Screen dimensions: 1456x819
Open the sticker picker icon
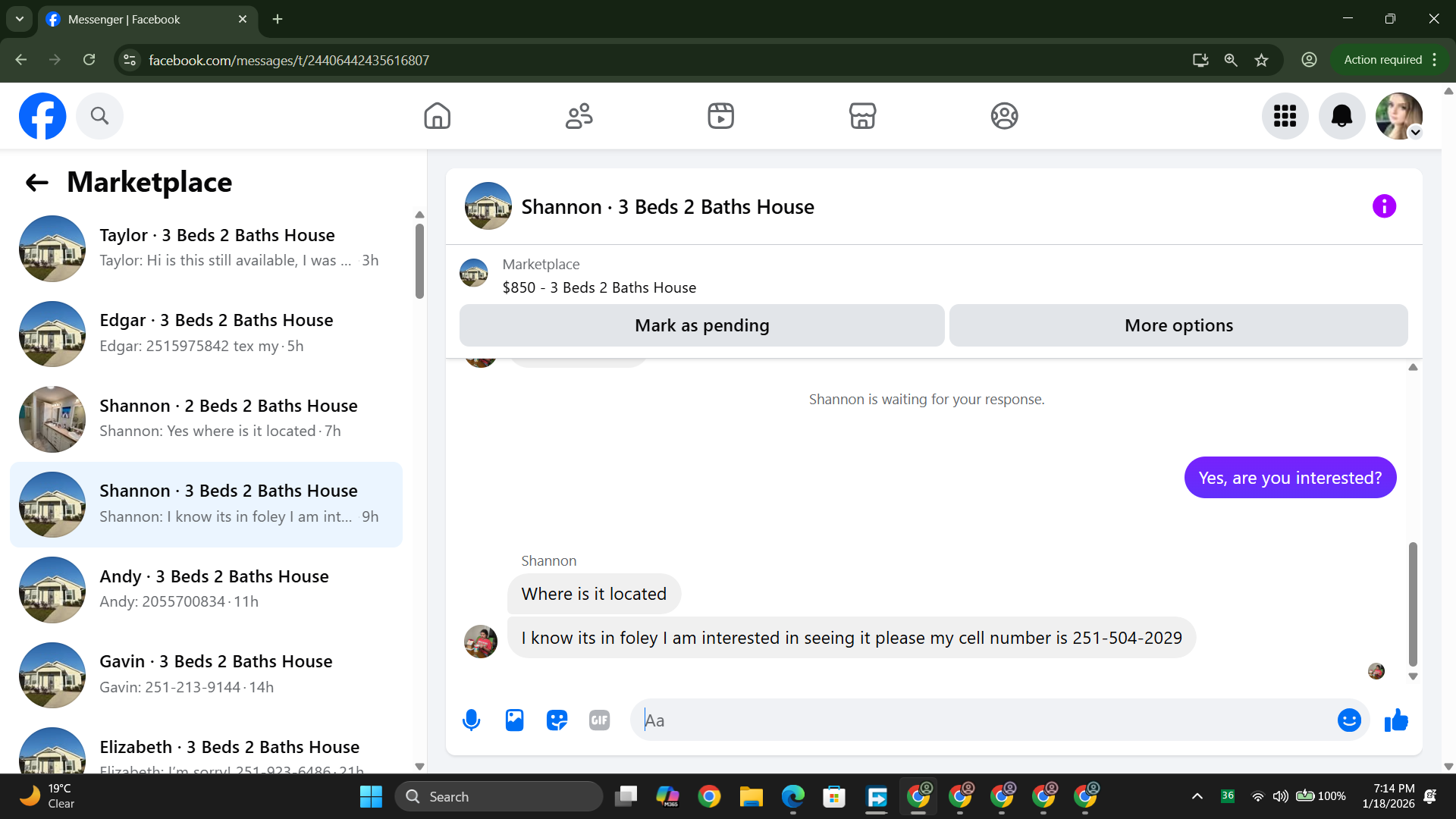557,720
